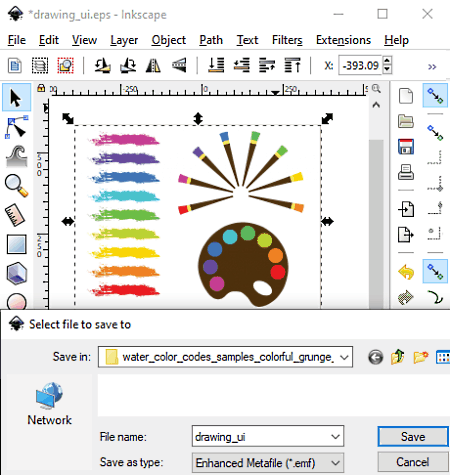
Task: Toggle snap to bounding box edge midpoints
Action: (x=435, y=208)
